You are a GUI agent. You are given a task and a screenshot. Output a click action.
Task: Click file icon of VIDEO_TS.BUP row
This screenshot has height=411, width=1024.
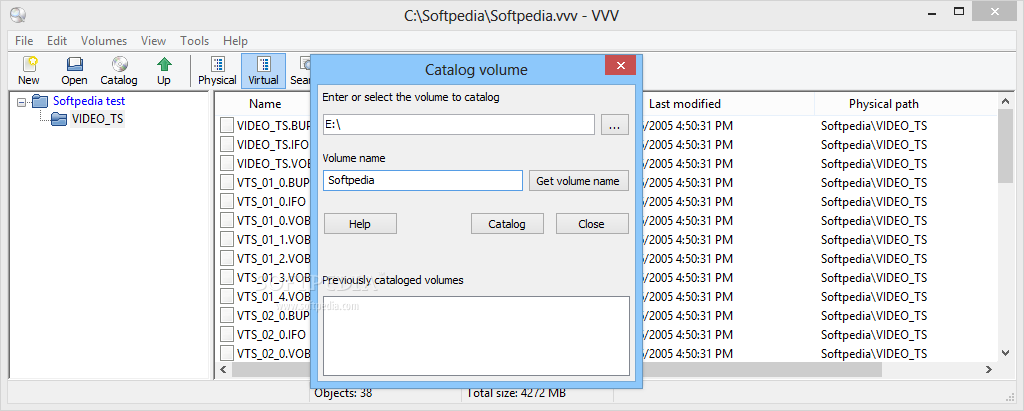click(x=227, y=125)
